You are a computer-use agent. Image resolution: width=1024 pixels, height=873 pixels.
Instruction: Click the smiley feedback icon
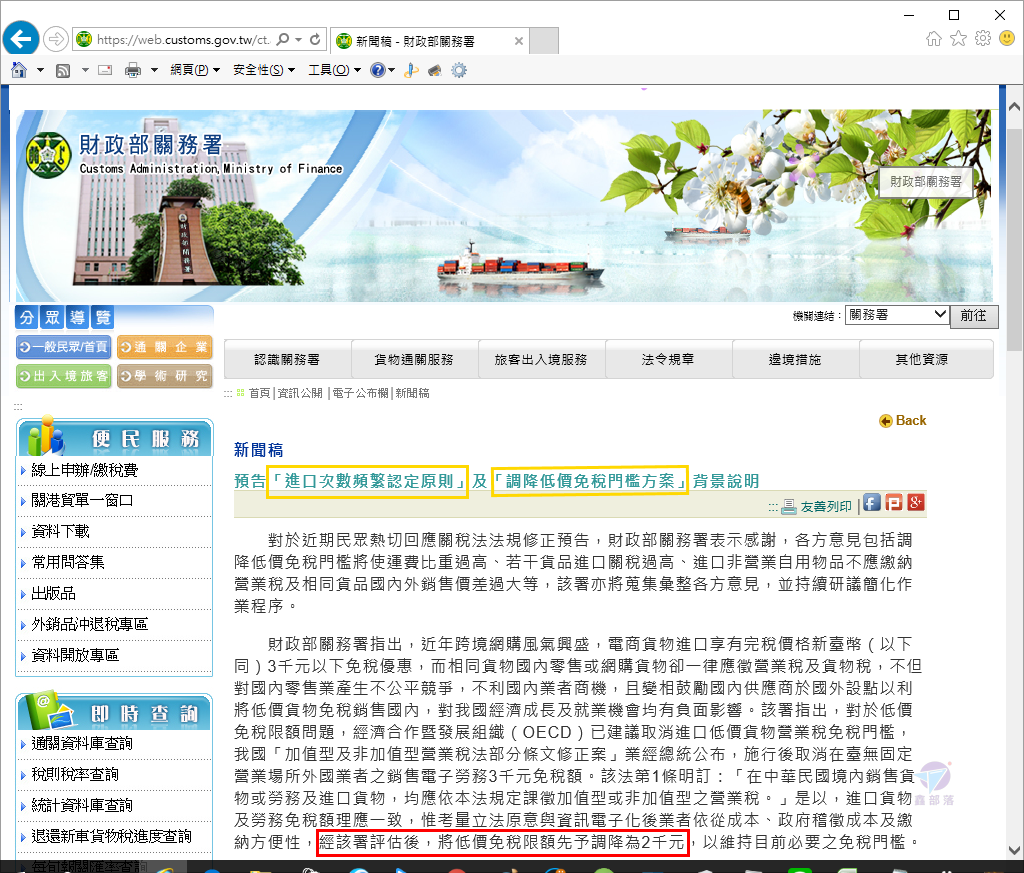tap(1007, 39)
